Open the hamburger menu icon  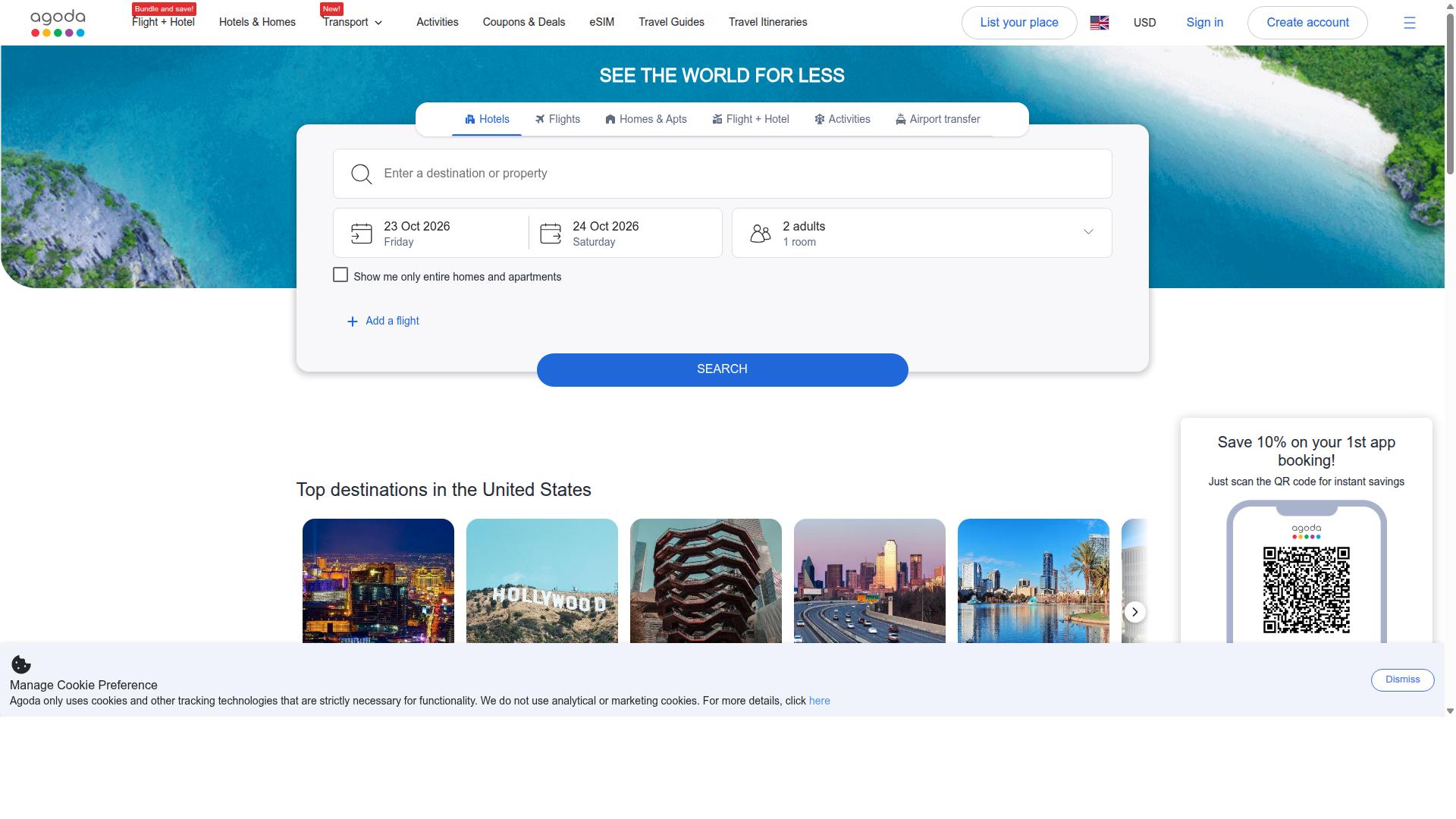(1409, 23)
